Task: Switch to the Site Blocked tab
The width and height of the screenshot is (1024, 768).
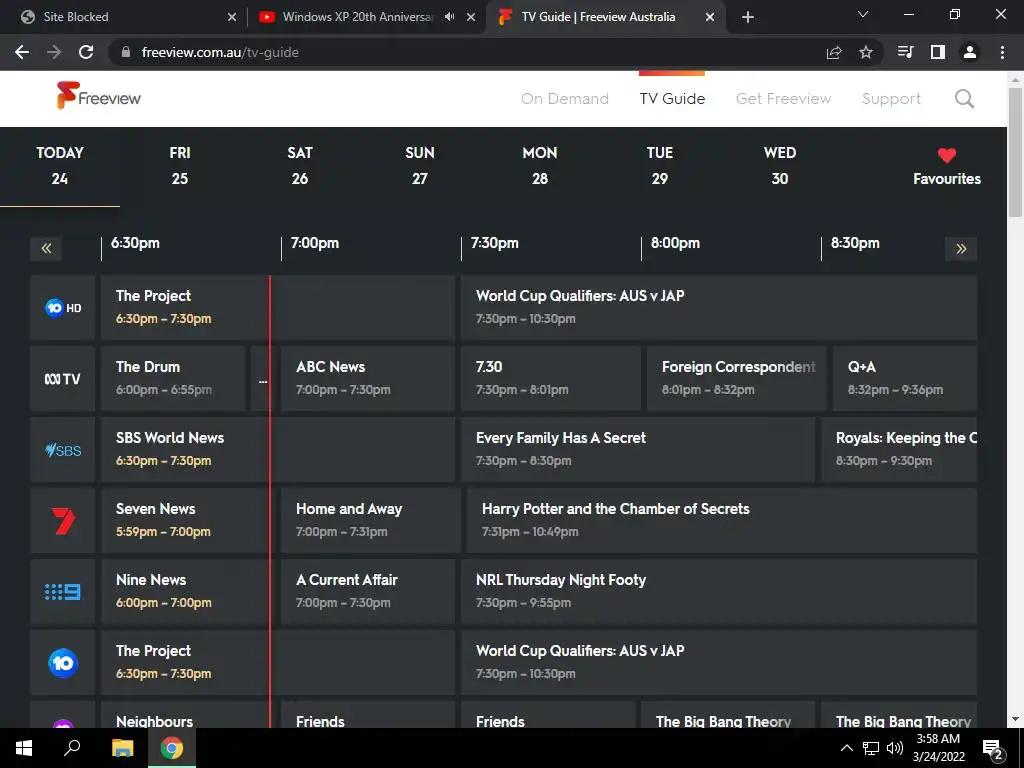Action: pos(124,17)
